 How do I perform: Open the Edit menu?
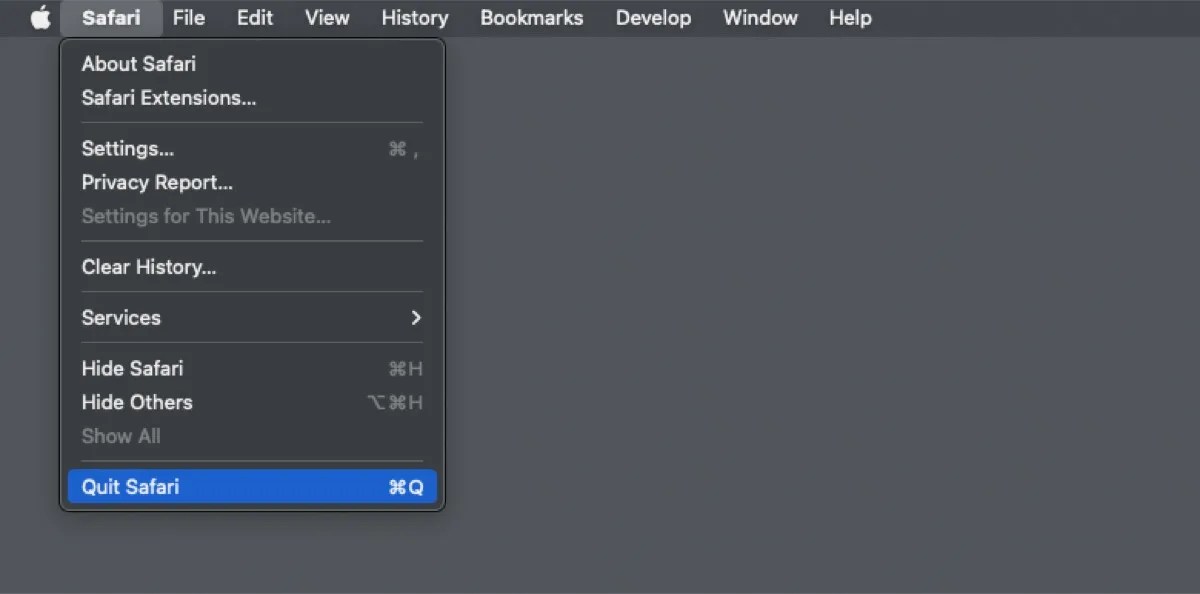click(254, 17)
